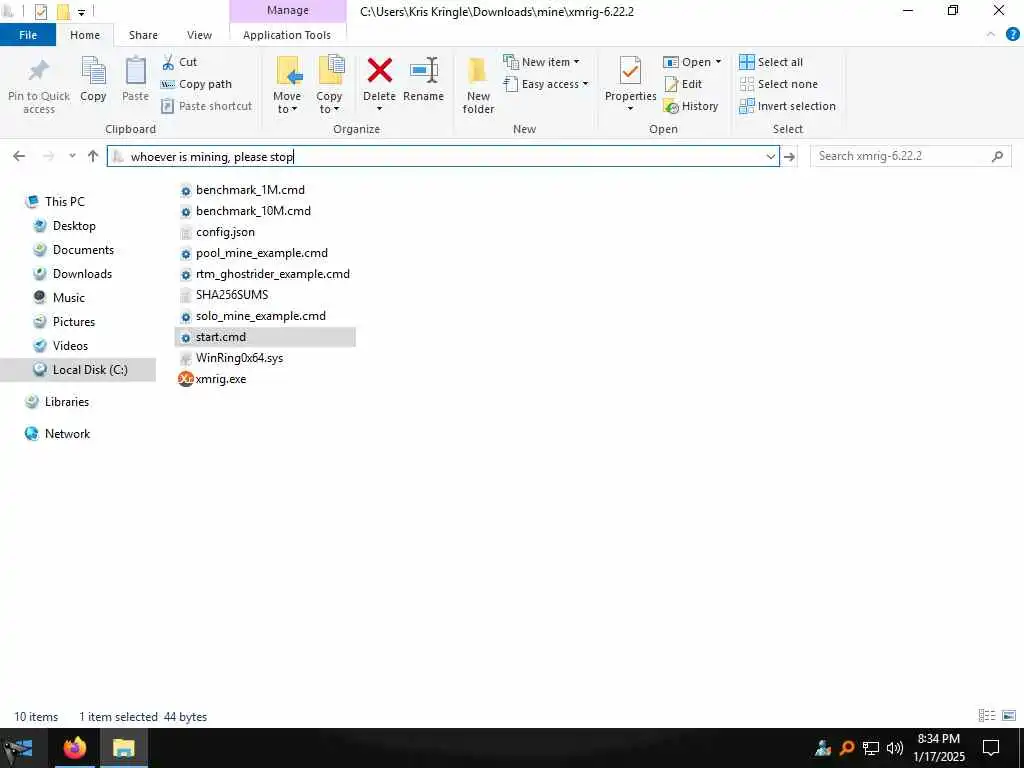
Task: Click the Manage contextual tab
Action: click(287, 10)
